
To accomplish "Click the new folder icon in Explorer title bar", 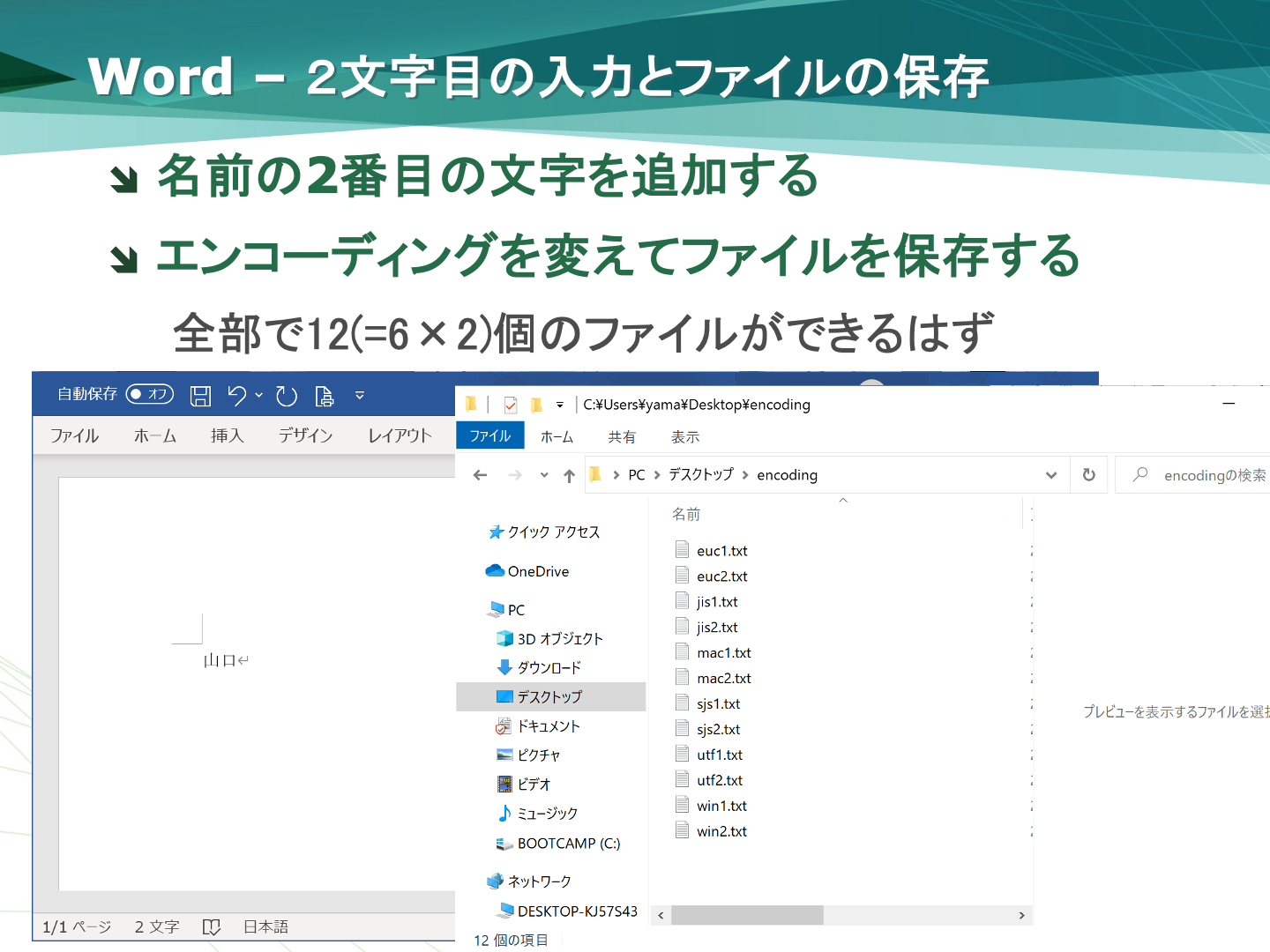I will click(536, 405).
